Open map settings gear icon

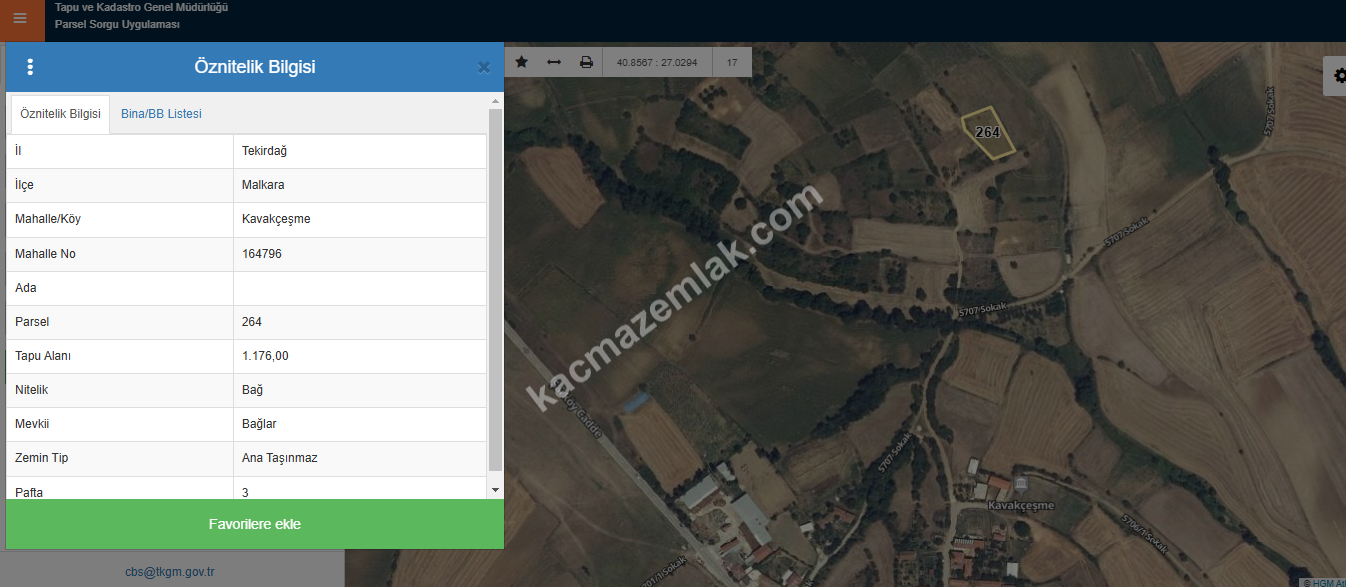[x=1338, y=76]
